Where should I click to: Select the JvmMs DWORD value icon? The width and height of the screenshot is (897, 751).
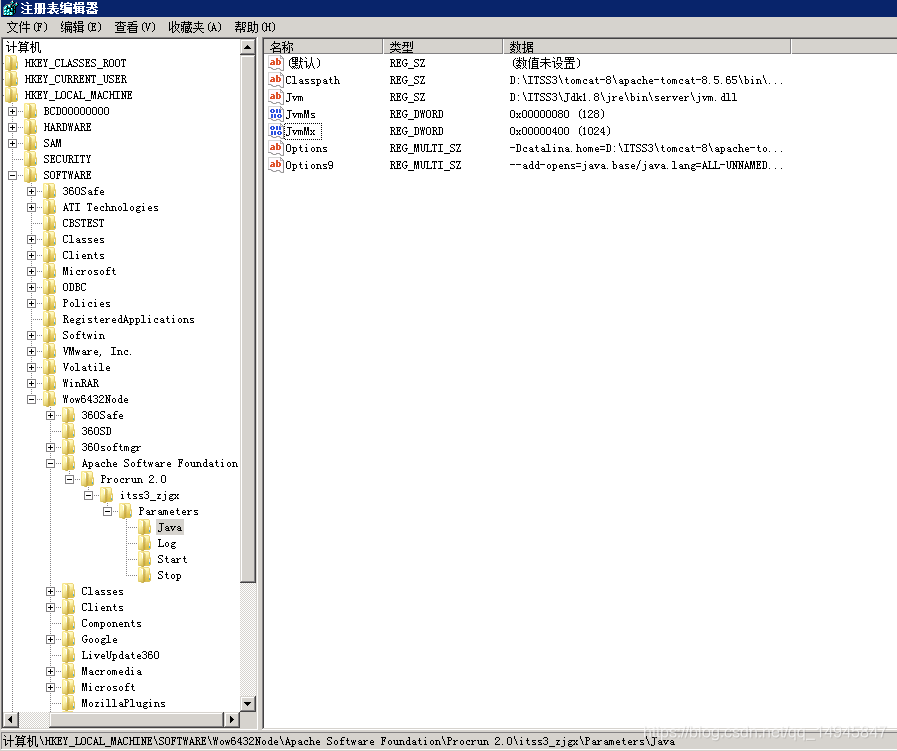point(276,114)
